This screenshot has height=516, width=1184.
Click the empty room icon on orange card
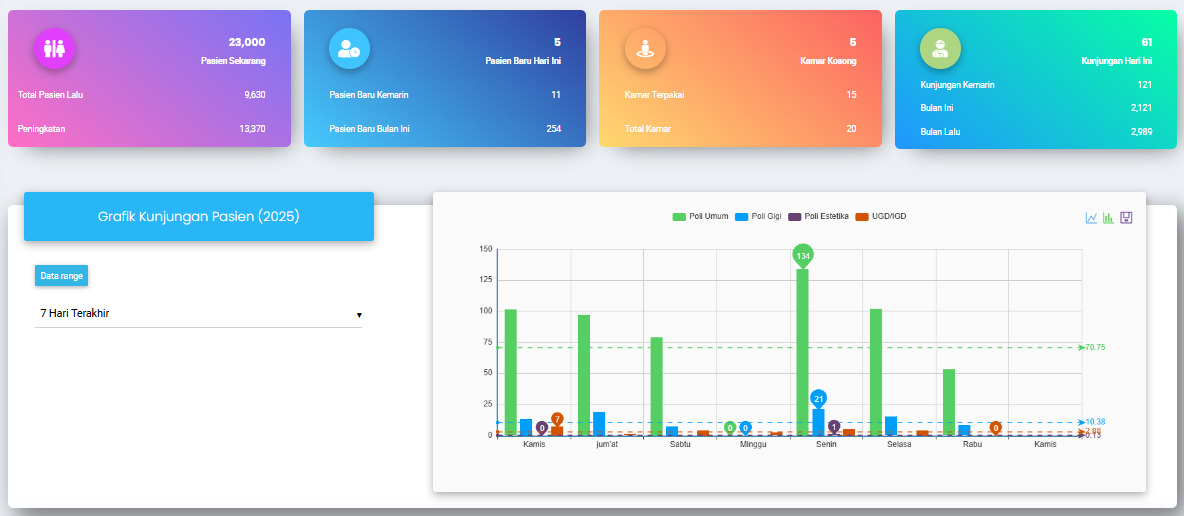point(646,48)
